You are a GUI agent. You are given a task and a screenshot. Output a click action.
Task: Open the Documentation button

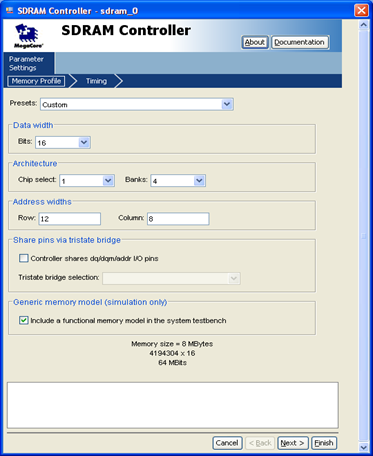(300, 42)
